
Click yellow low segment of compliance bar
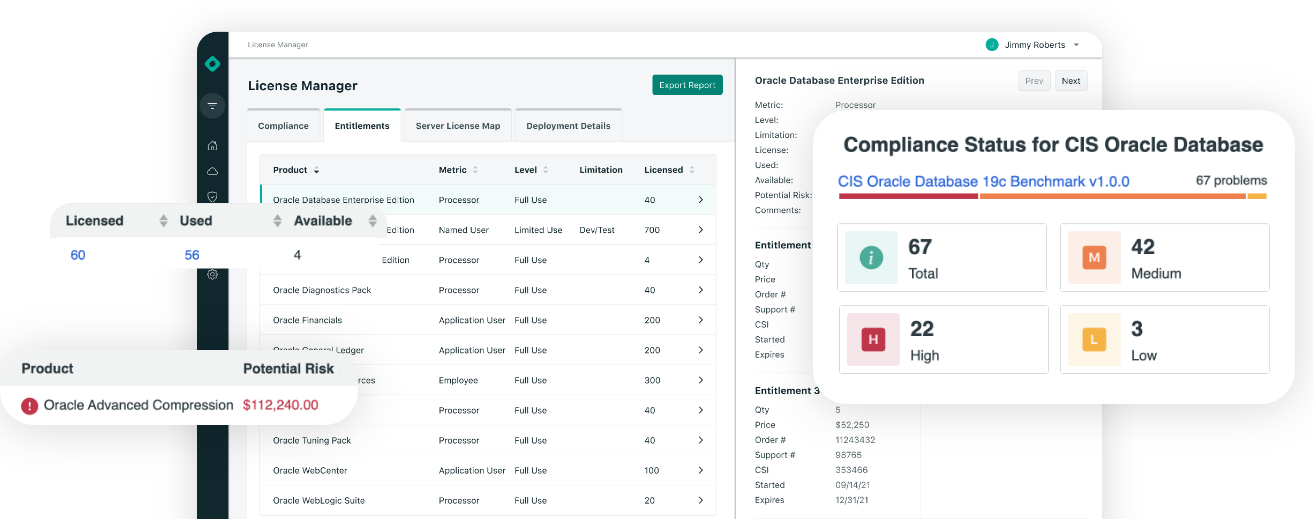[x=1257, y=196]
